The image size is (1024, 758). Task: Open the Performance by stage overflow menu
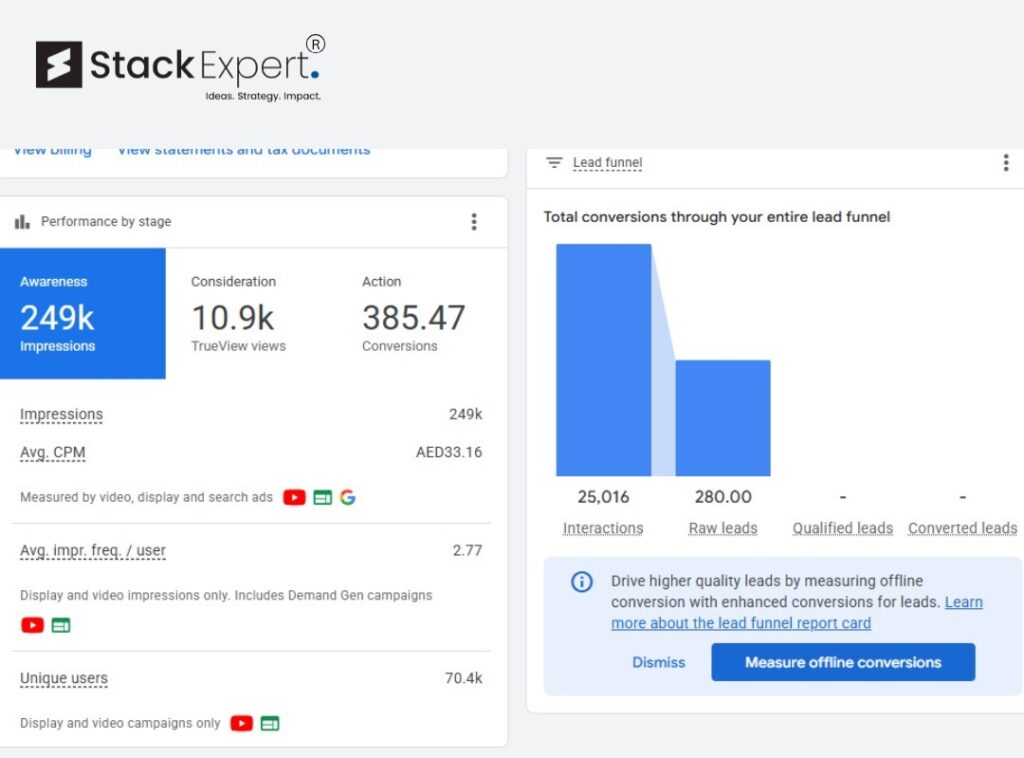coord(474,221)
